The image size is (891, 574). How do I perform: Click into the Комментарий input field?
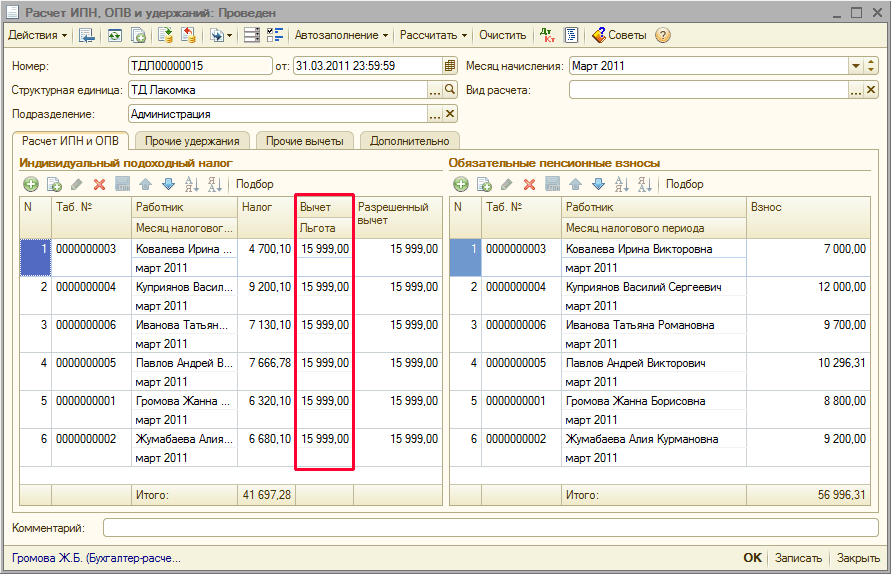490,527
